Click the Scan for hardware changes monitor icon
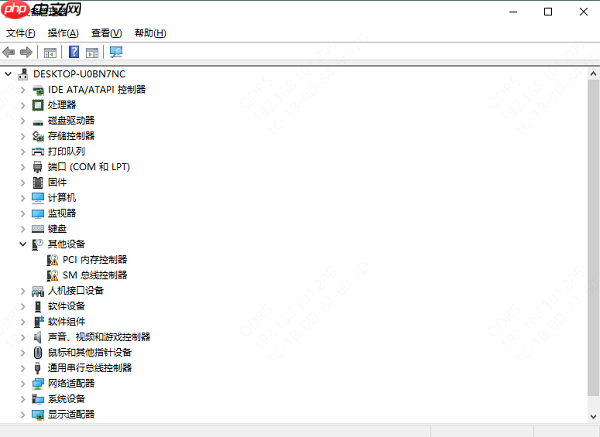This screenshot has width=600, height=437. 116,52
